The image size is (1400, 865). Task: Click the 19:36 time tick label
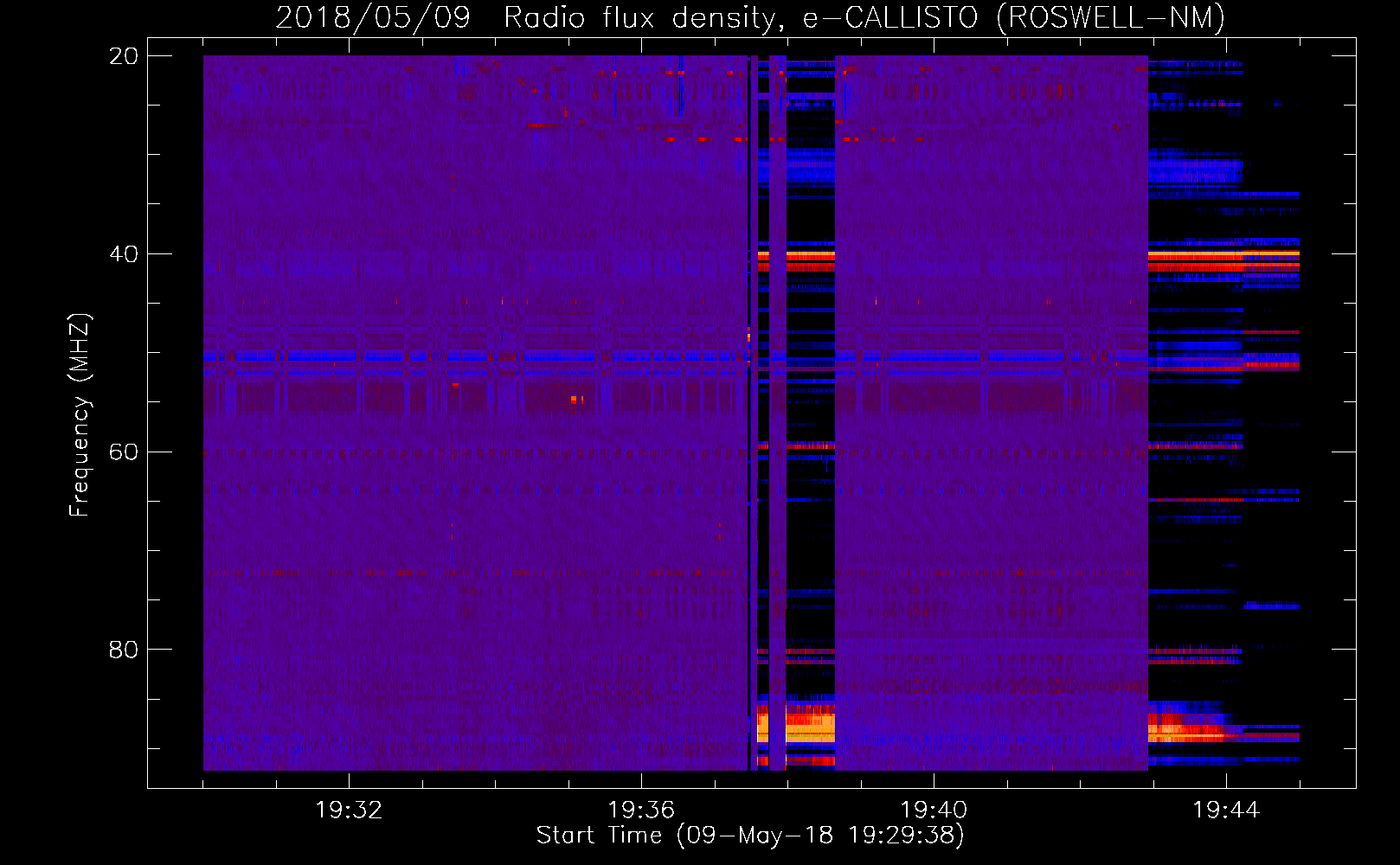[641, 811]
